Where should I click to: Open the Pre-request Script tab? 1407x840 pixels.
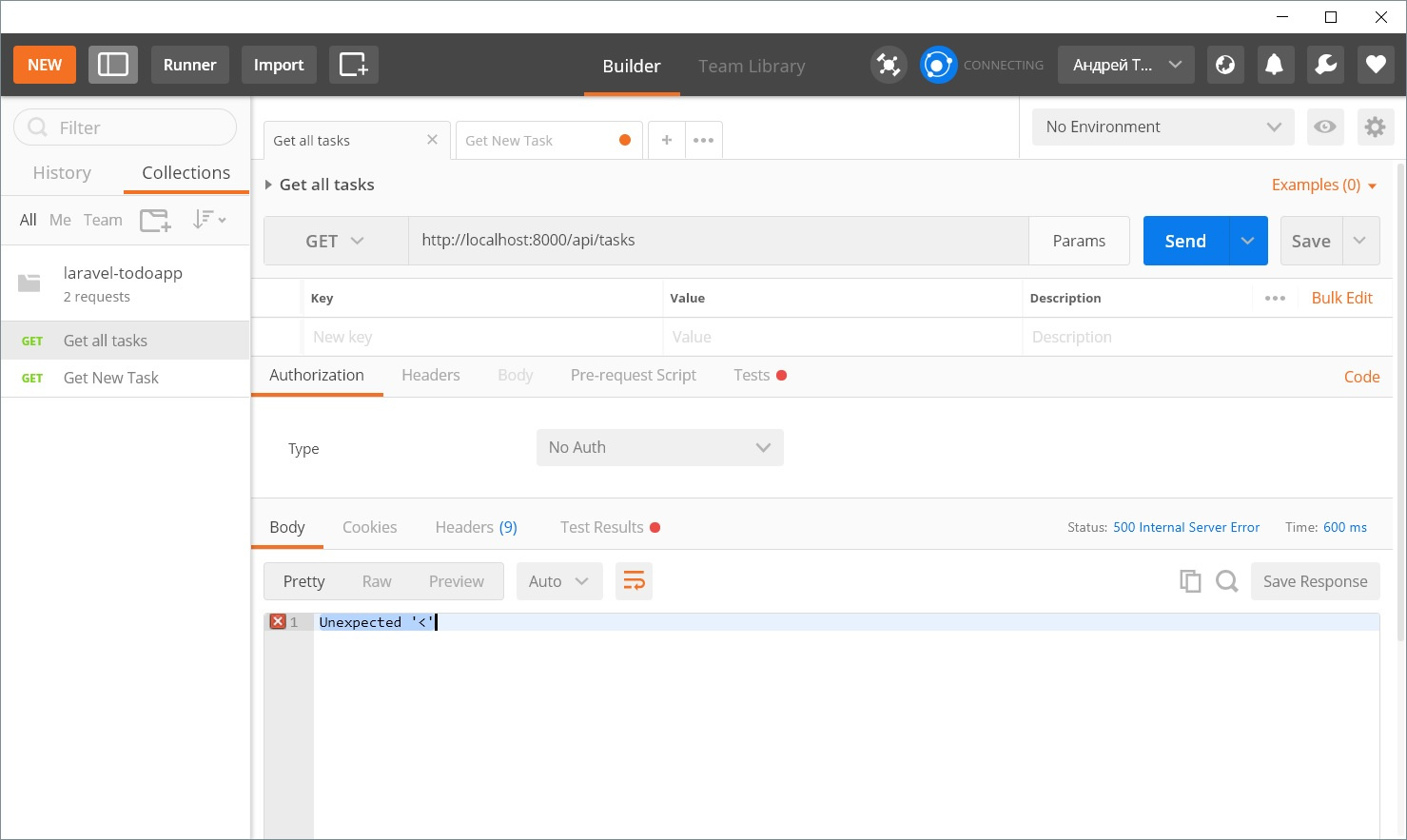point(634,375)
